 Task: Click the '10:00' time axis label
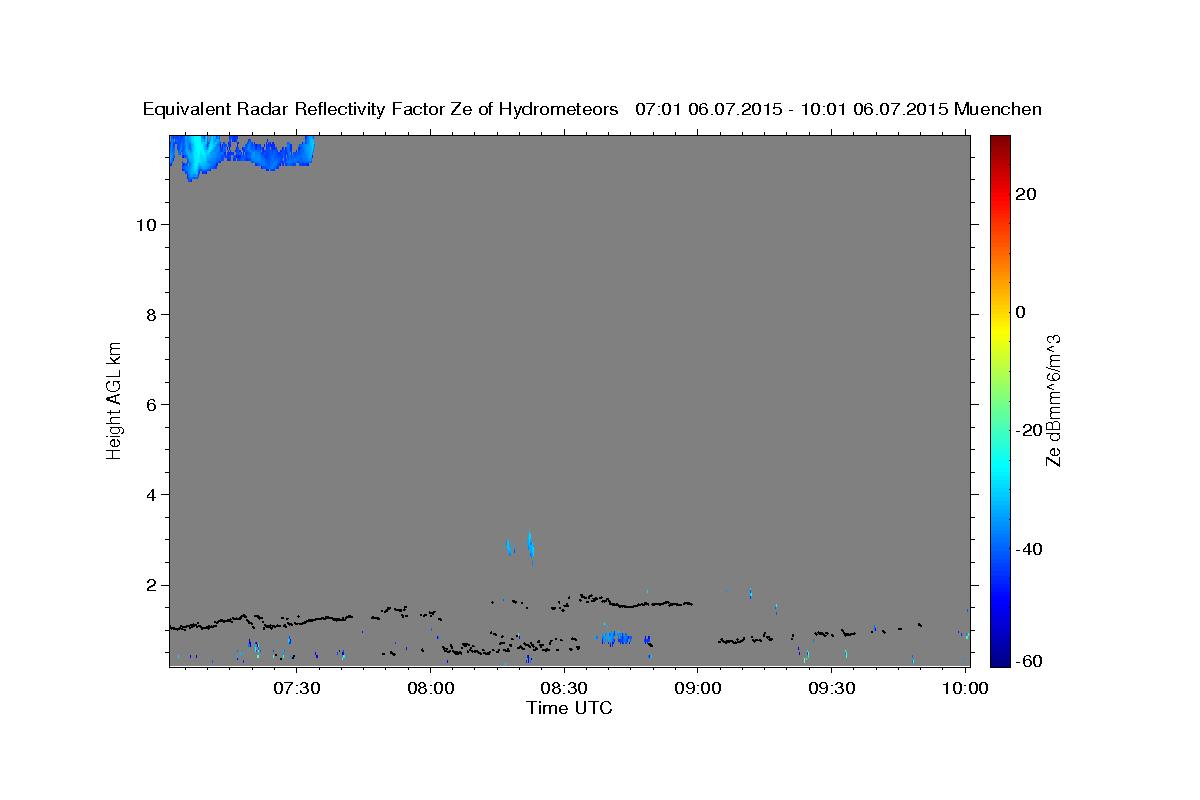coord(964,688)
